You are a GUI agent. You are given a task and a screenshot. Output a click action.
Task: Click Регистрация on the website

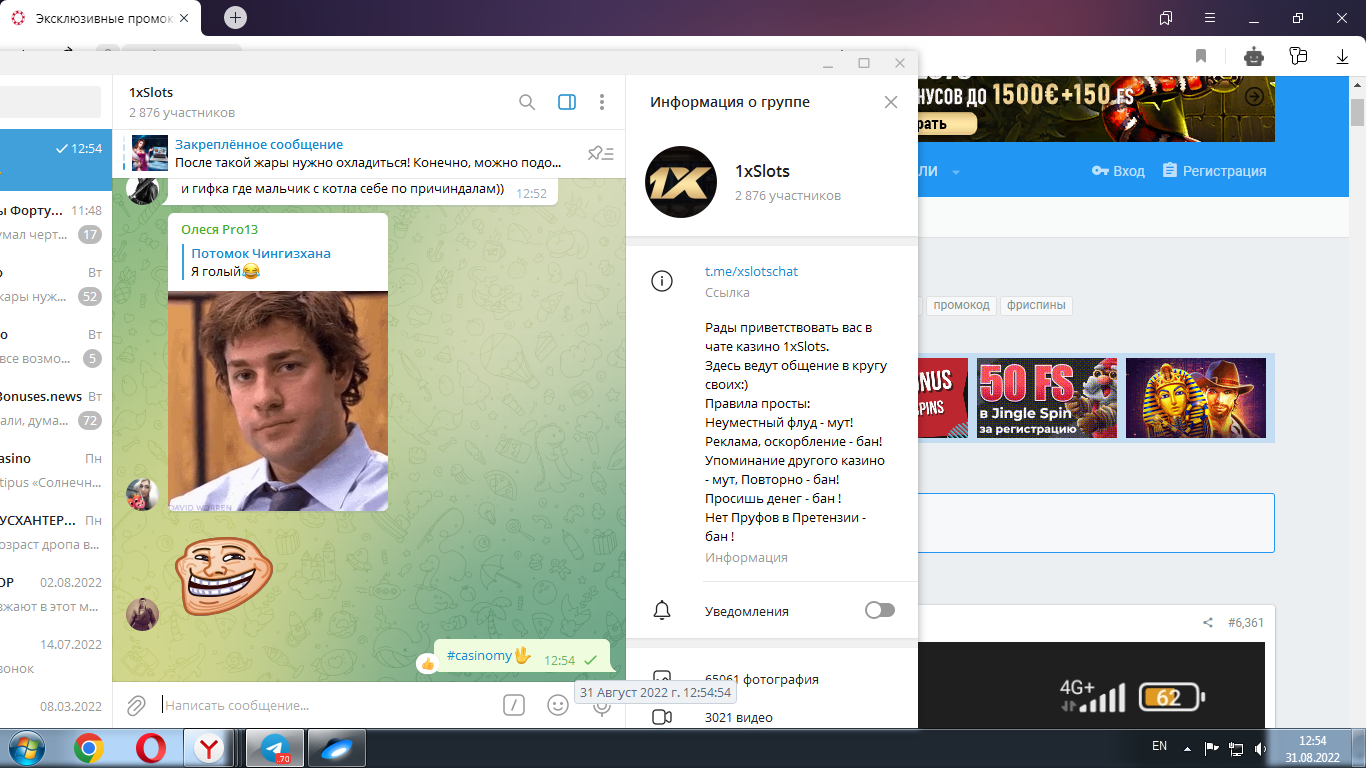[x=1214, y=171]
